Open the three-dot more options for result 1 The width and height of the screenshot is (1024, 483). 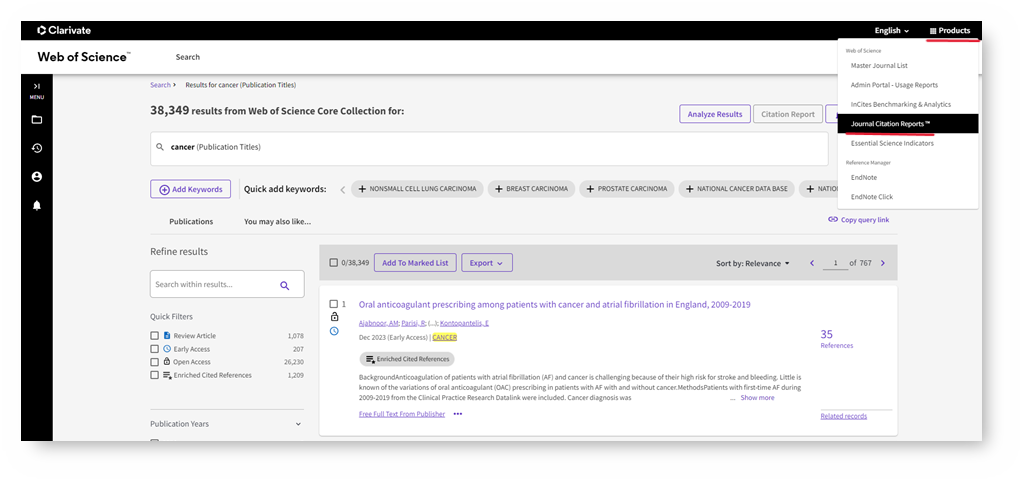pos(458,414)
